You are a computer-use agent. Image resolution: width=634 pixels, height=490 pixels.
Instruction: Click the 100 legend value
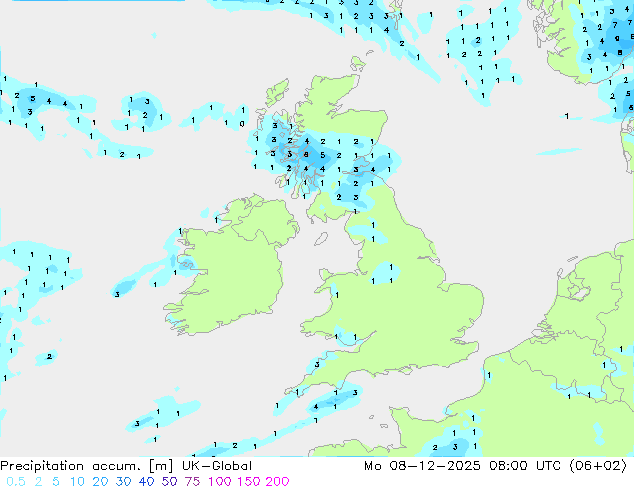[x=221, y=482]
